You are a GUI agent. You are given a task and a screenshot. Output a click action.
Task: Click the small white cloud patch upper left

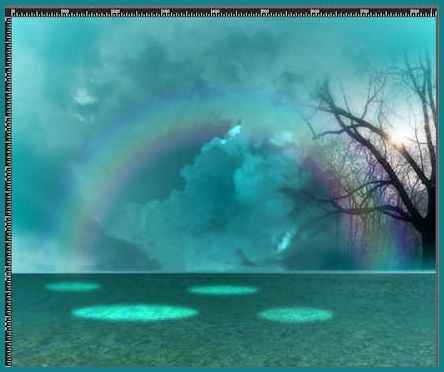tap(83, 97)
